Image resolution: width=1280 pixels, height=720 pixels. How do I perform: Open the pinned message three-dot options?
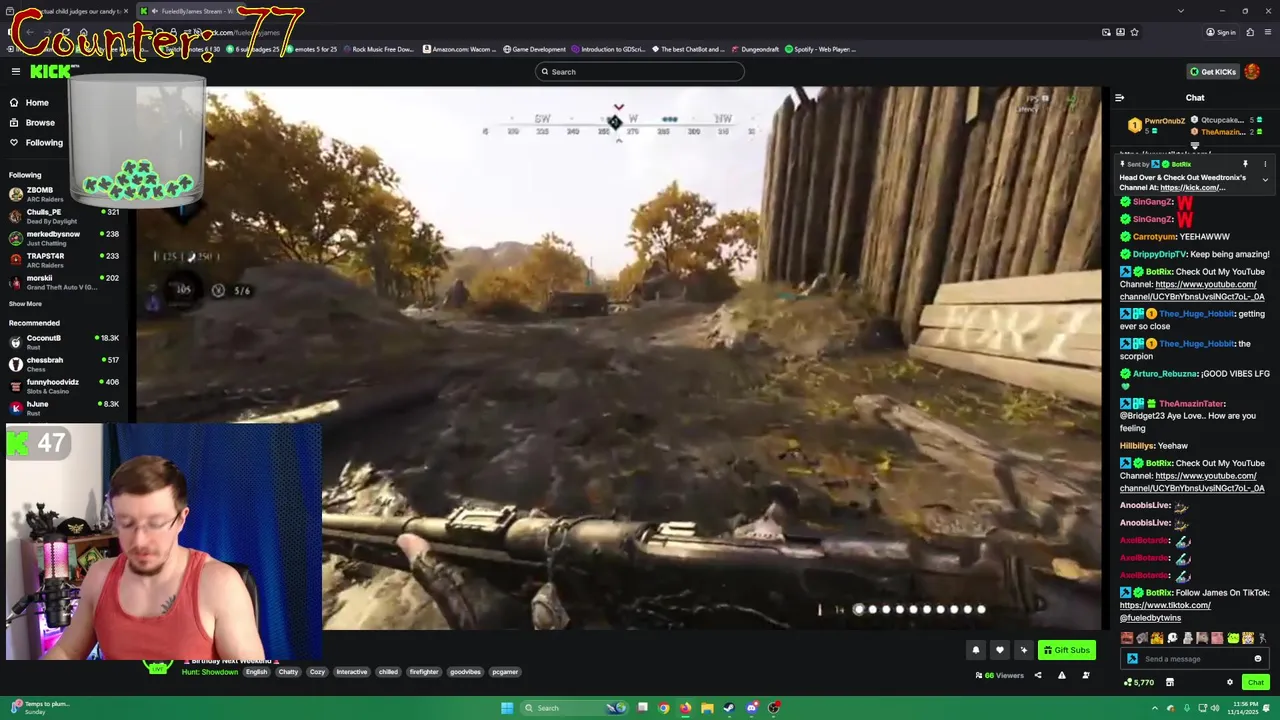1265,164
